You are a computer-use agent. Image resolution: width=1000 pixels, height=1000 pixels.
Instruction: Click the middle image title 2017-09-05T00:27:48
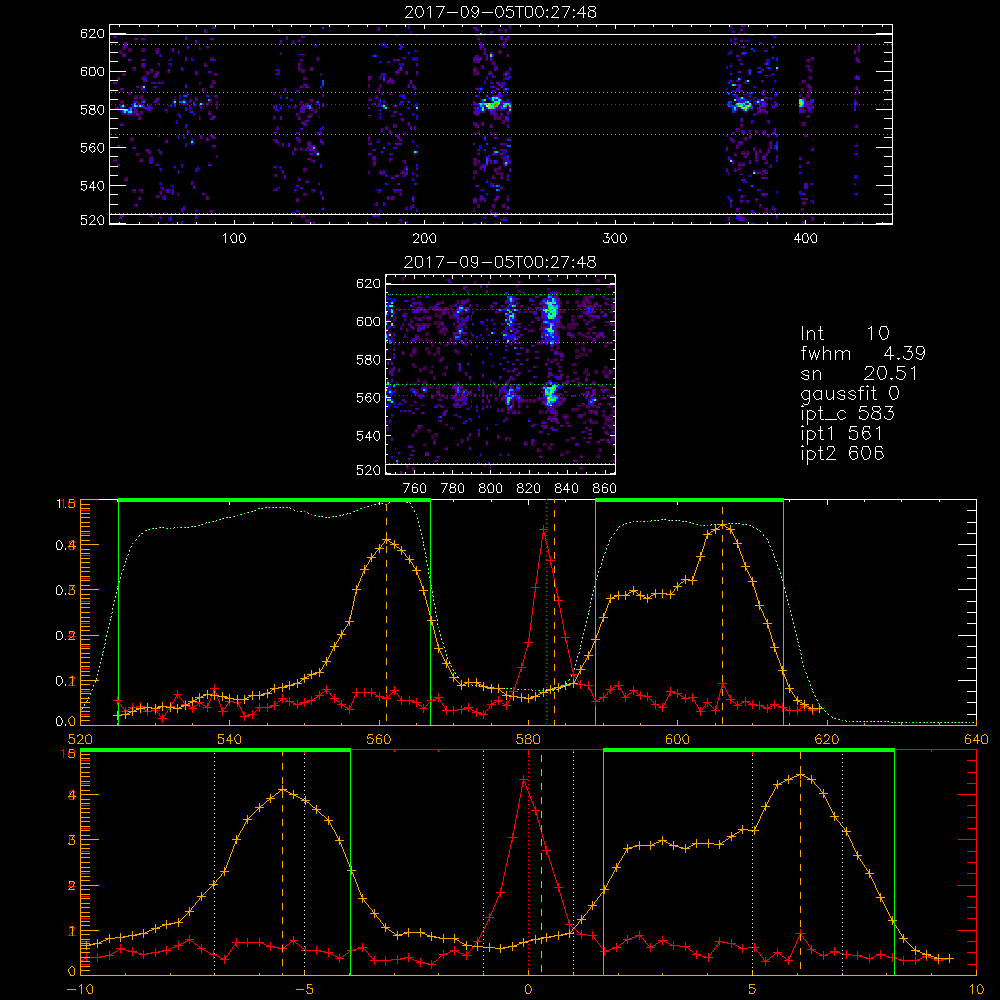(x=501, y=262)
